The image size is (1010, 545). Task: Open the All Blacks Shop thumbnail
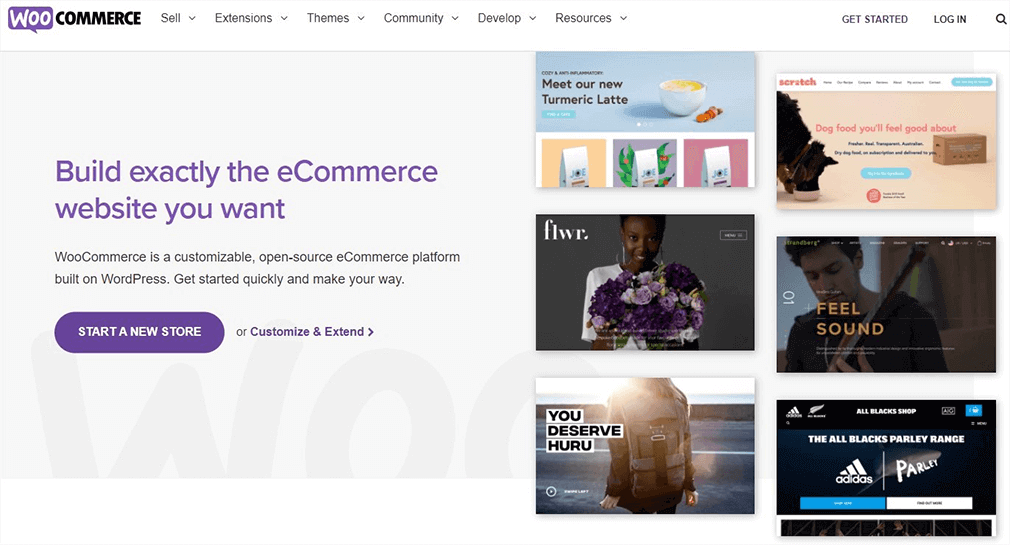[x=886, y=468]
